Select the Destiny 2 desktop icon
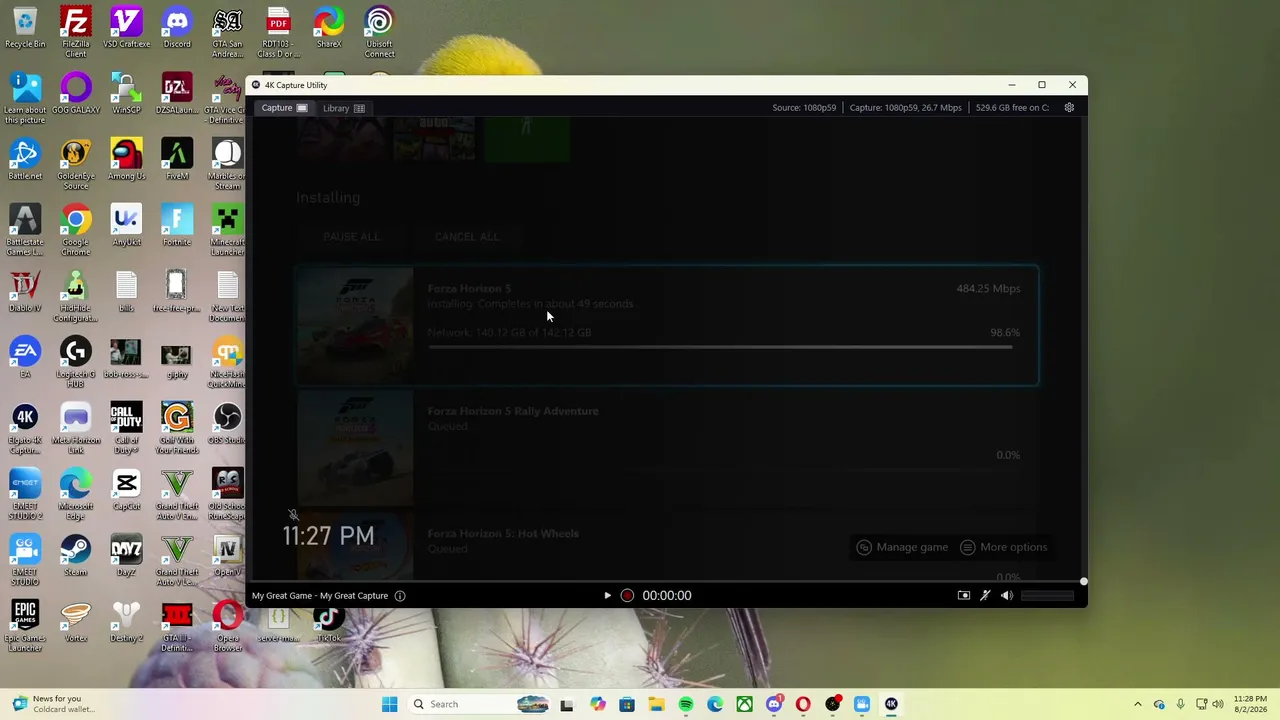The height and width of the screenshot is (720, 1280). [x=126, y=622]
